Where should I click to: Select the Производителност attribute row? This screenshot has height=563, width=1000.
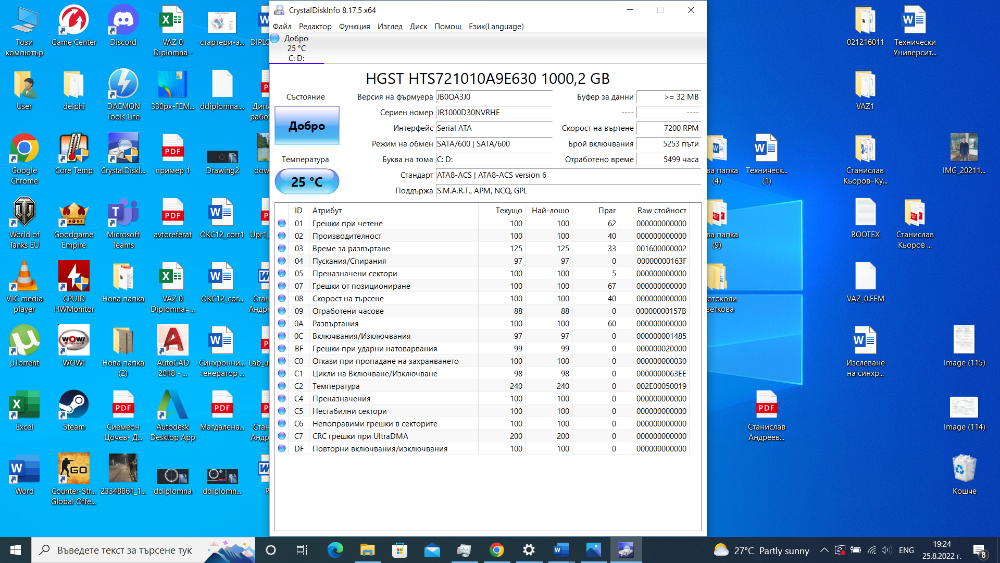(x=483, y=236)
